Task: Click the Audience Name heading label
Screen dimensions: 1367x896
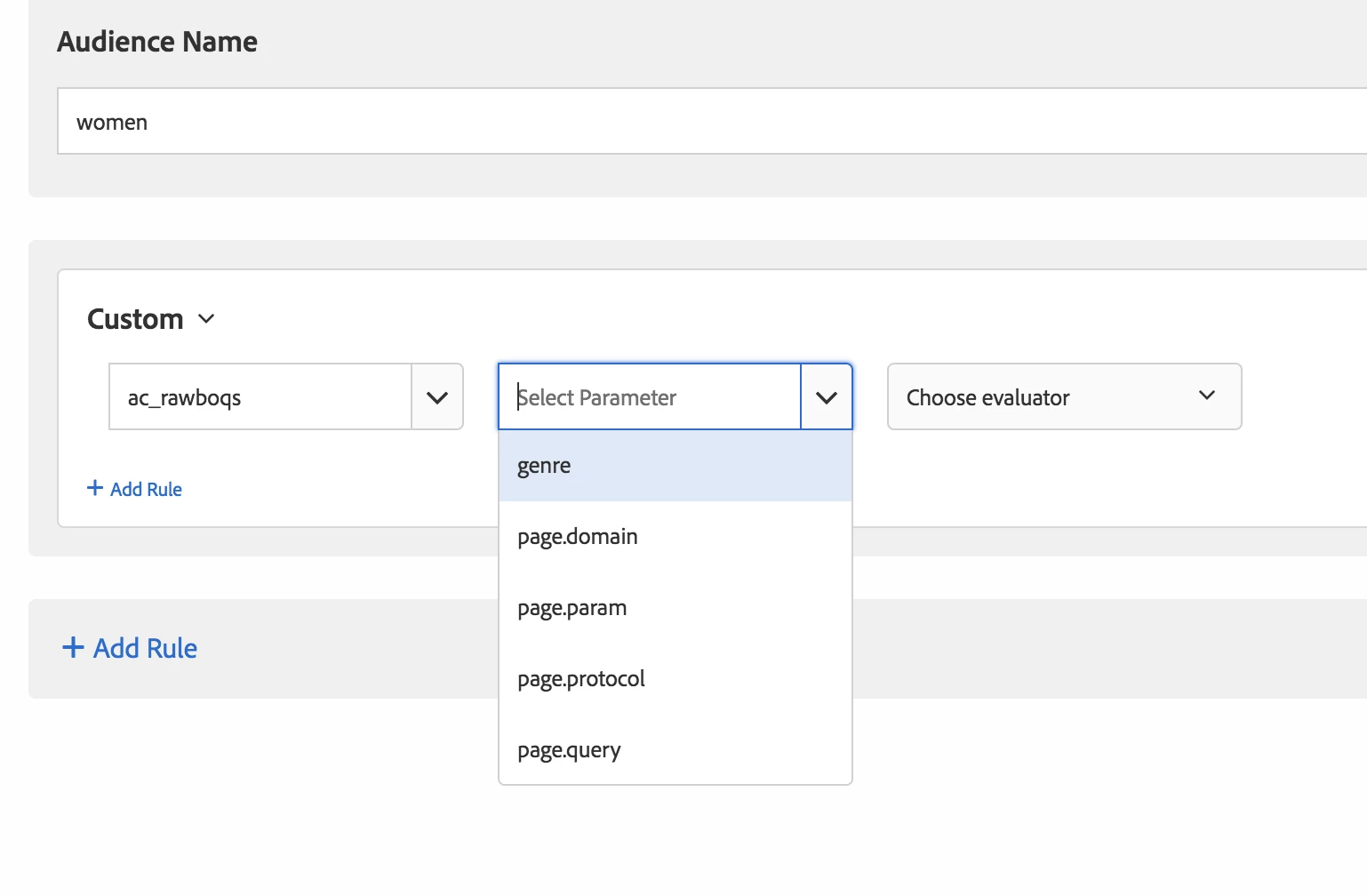Action: pos(157,42)
